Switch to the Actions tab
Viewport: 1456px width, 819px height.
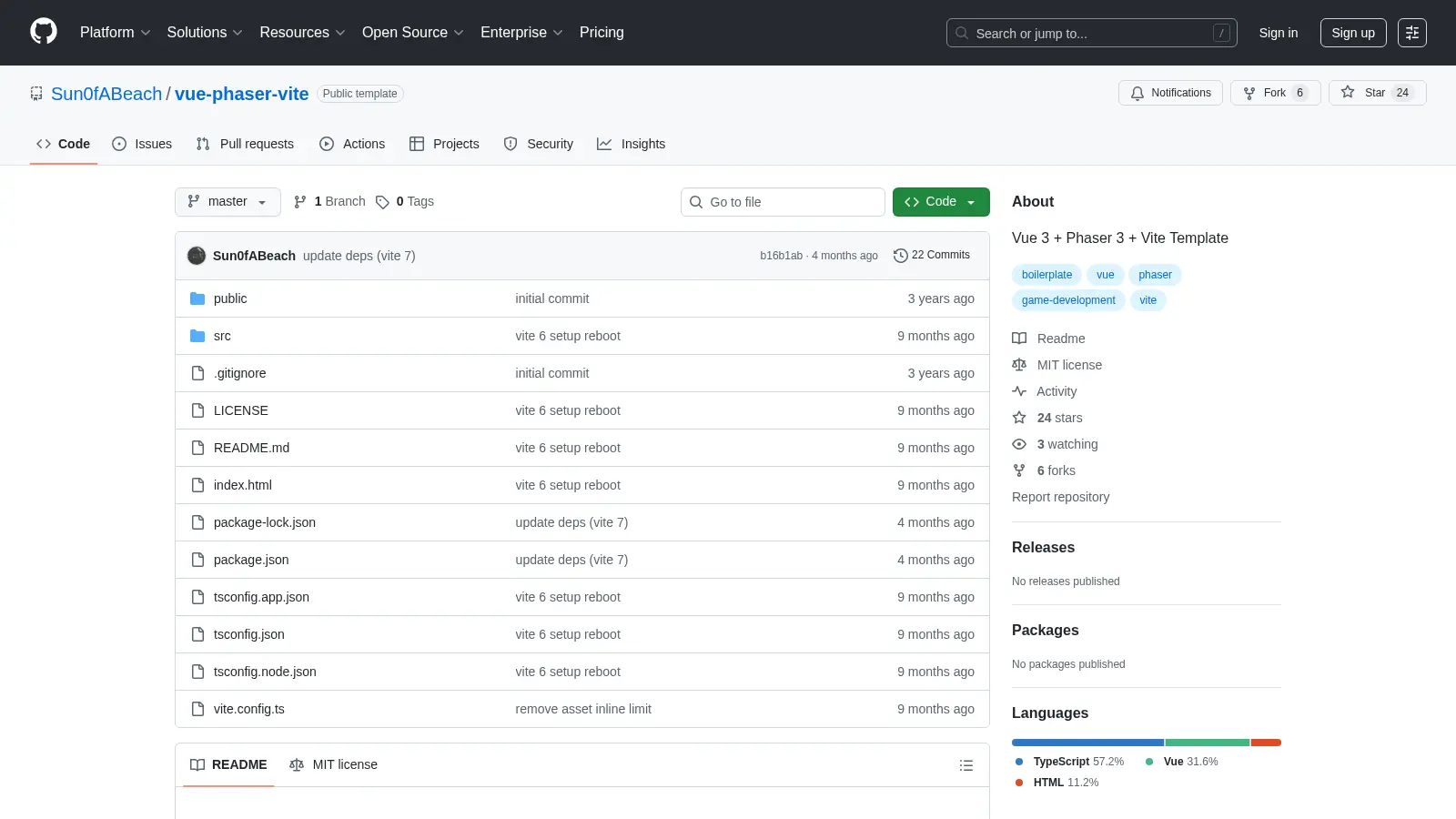(x=352, y=144)
